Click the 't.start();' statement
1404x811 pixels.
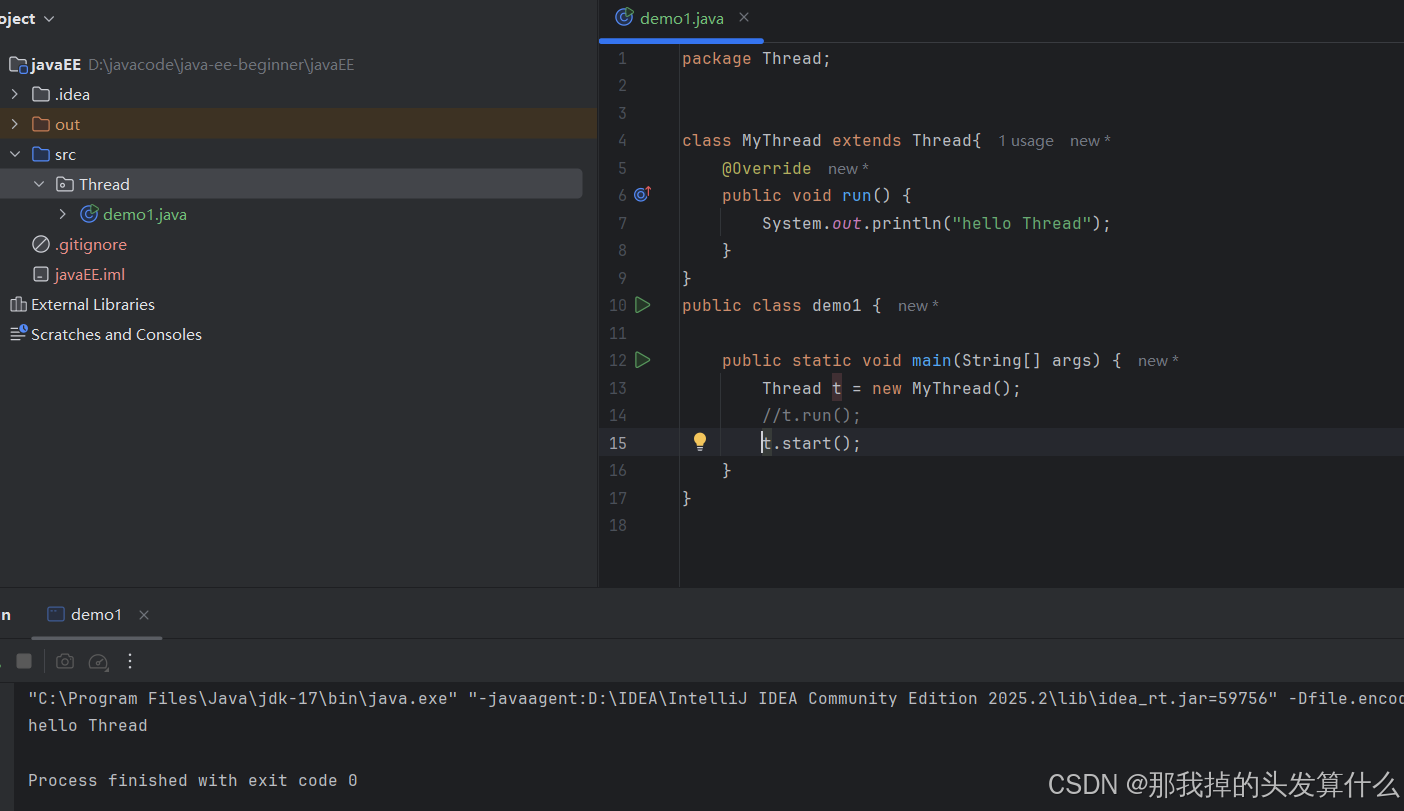(x=811, y=443)
